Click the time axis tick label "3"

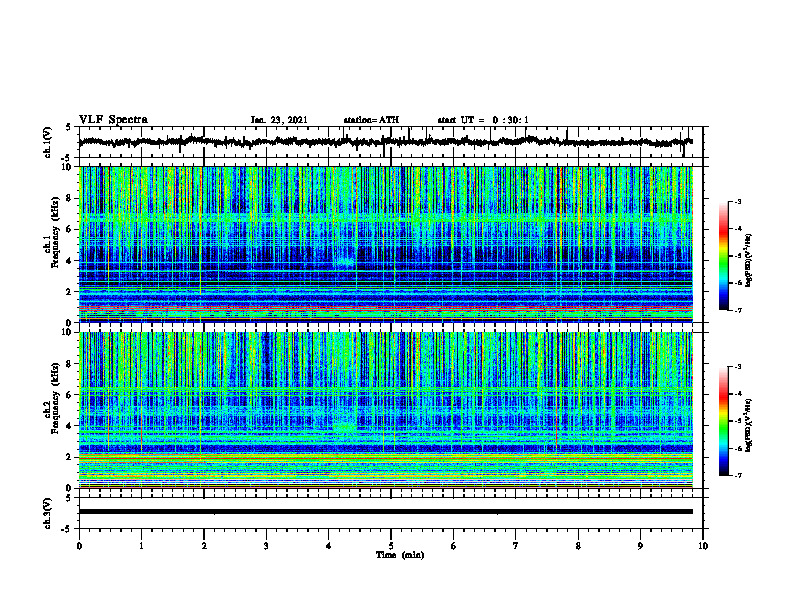click(266, 546)
